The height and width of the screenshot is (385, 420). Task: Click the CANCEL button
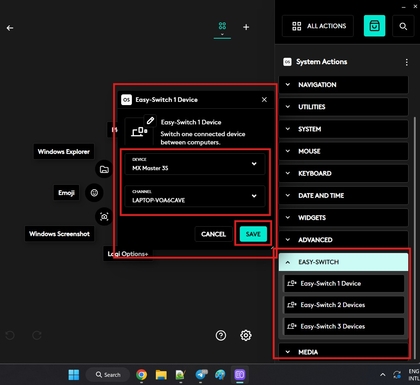pyautogui.click(x=213, y=234)
